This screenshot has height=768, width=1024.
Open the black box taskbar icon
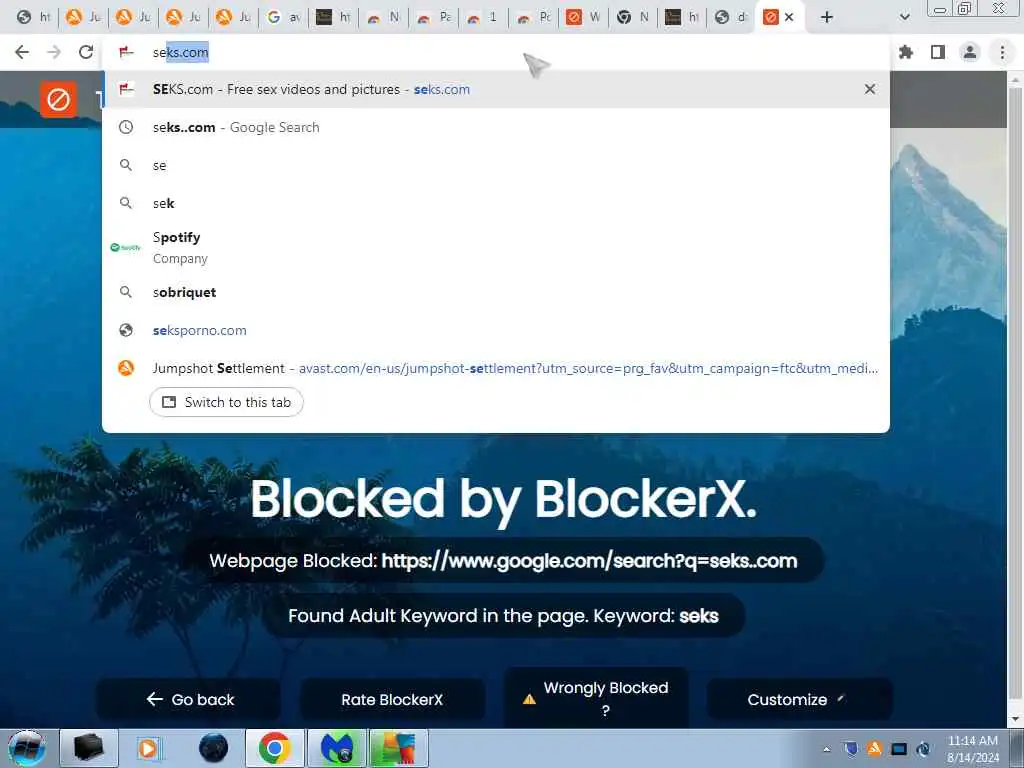point(88,748)
